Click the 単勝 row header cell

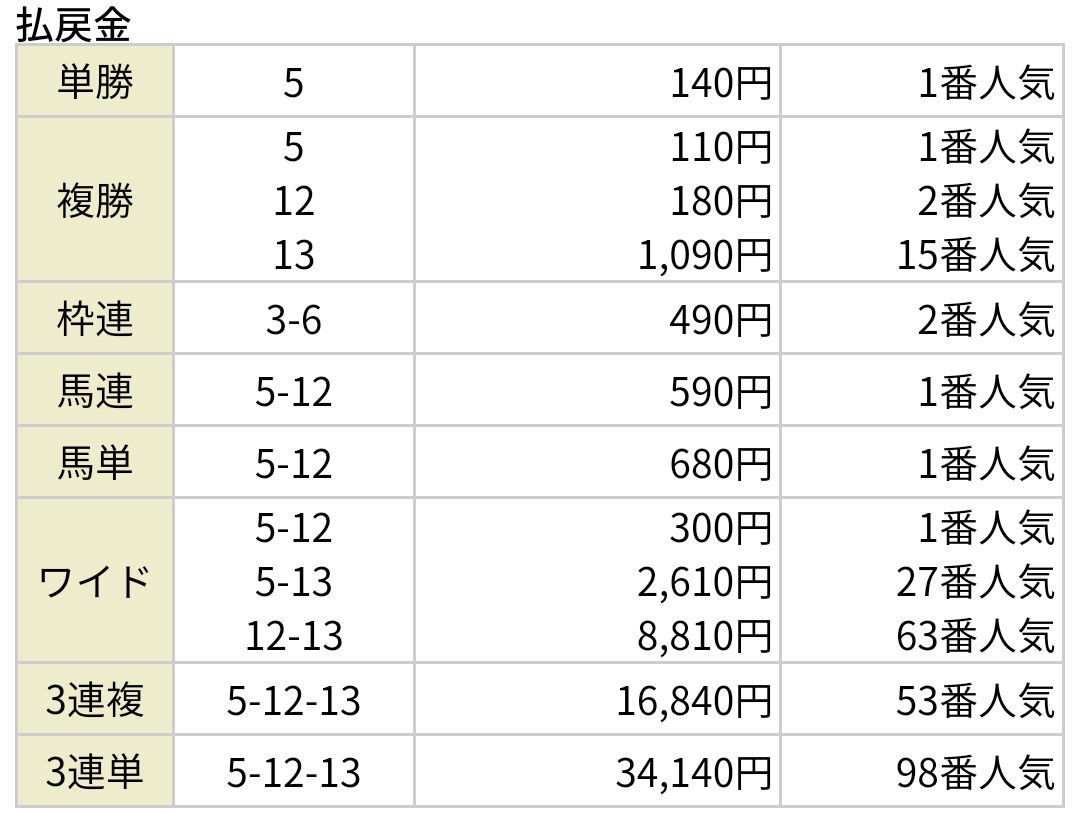click(x=94, y=81)
